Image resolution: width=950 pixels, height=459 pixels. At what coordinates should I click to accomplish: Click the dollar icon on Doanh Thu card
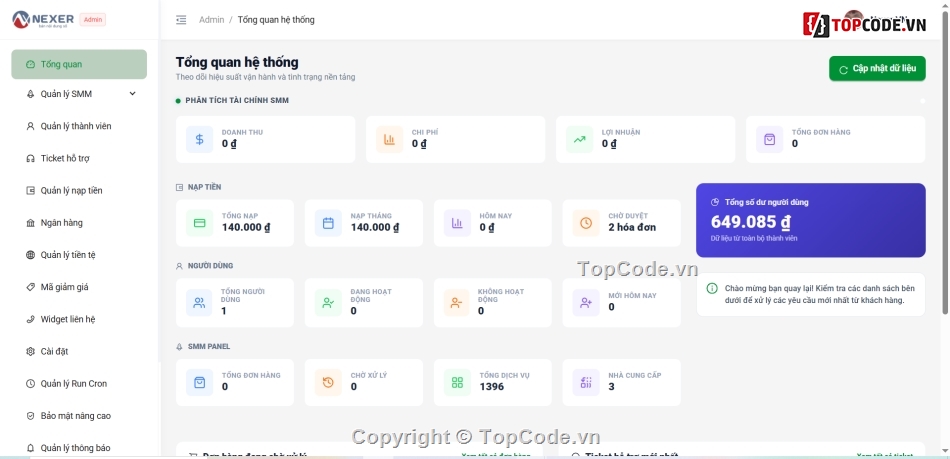click(x=199, y=139)
